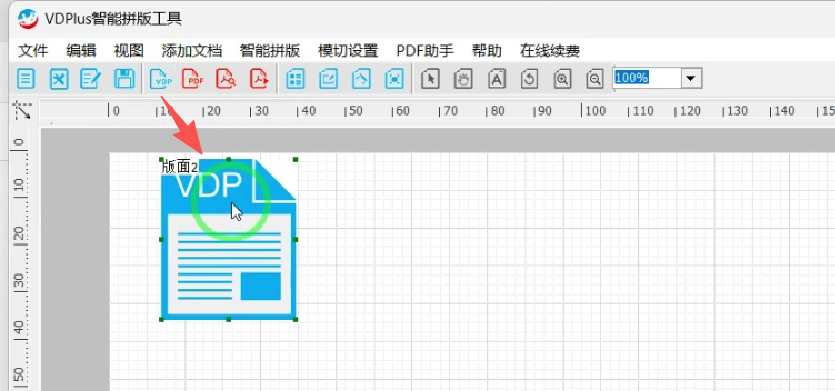Open the 文件 menu
Image resolution: width=835 pixels, height=391 pixels.
pos(33,51)
